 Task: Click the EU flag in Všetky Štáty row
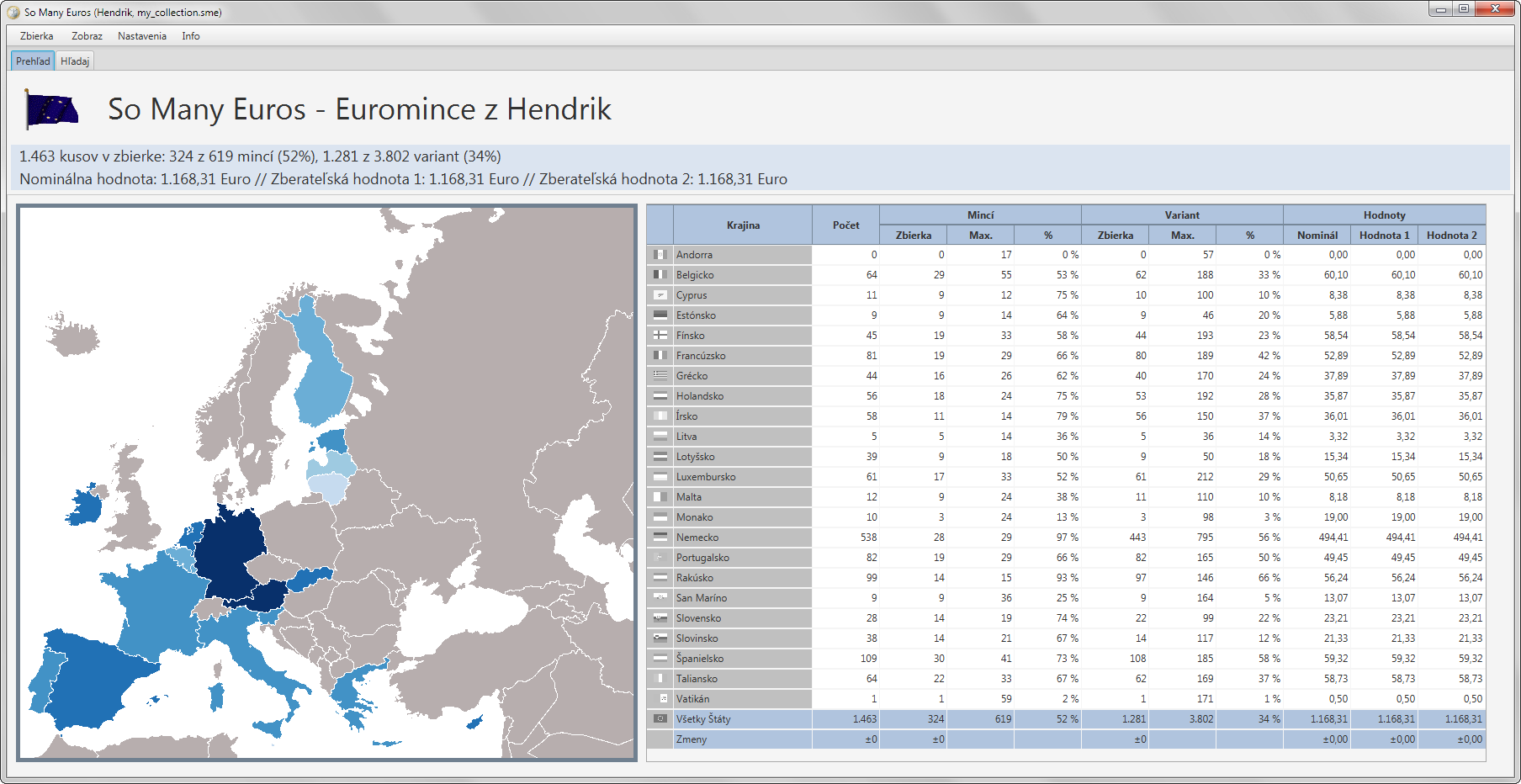(660, 719)
